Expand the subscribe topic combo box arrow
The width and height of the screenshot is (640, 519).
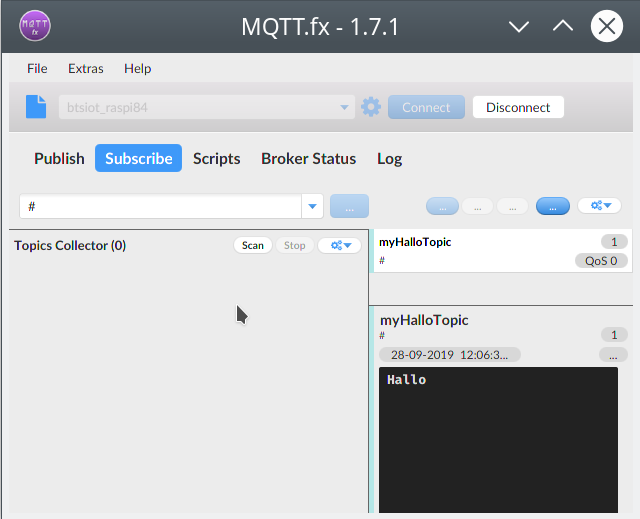pyautogui.click(x=312, y=206)
